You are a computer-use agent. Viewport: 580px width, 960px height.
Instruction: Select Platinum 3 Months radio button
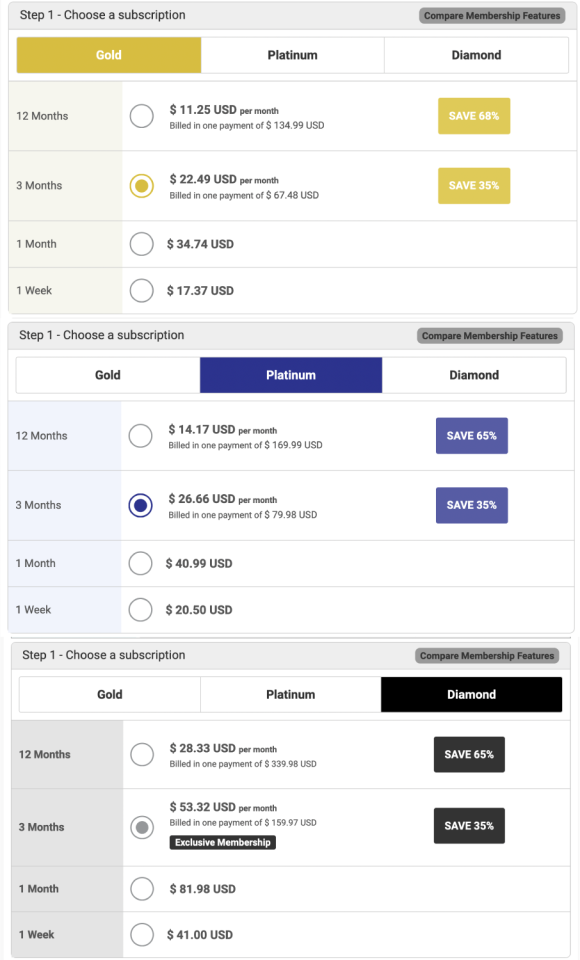(x=140, y=505)
